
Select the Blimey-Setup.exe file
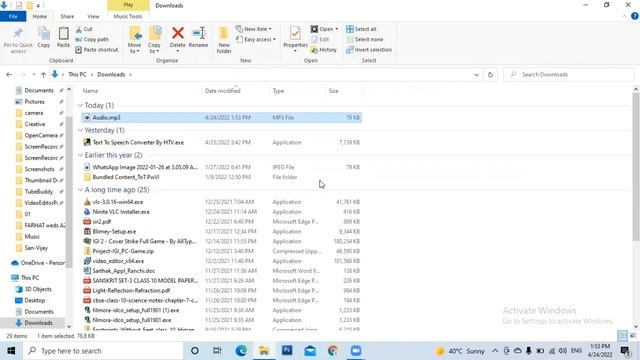(222, 231)
